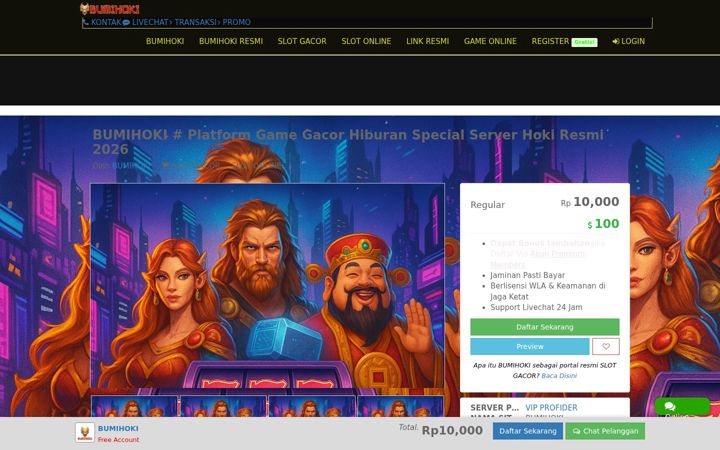The image size is (720, 450).
Task: Select the second thumbnail below the banner
Action: point(224,406)
